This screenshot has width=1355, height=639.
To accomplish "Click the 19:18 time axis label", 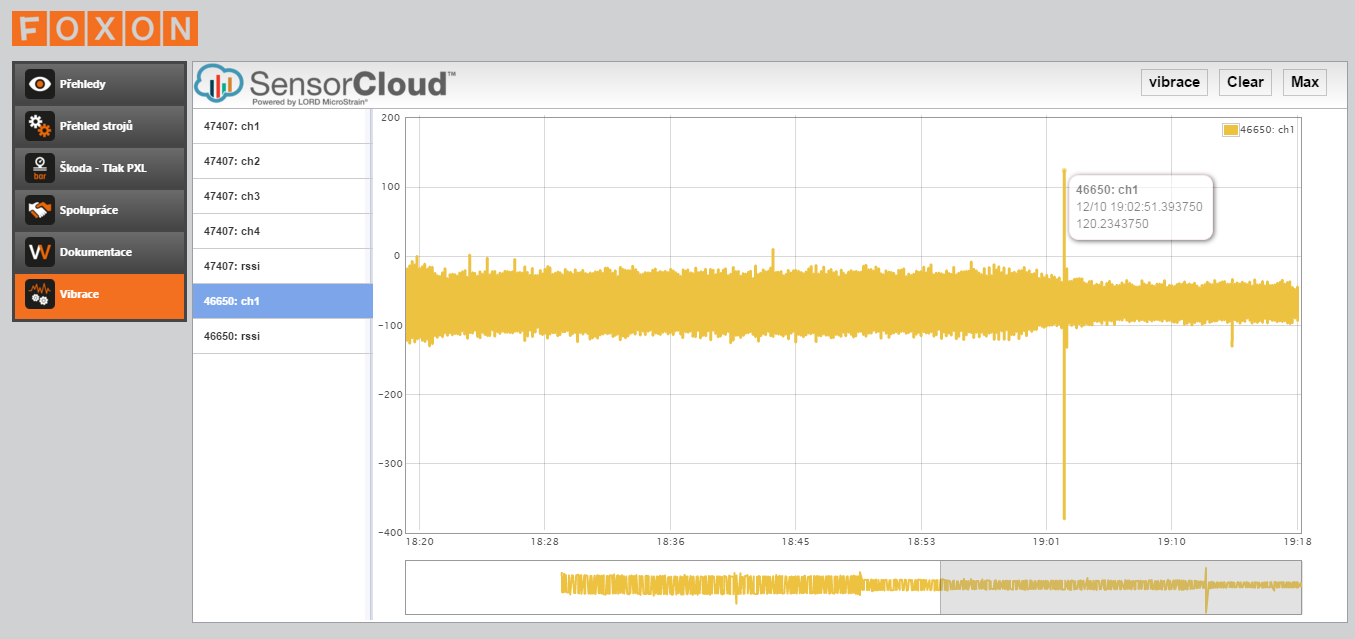I will (x=1297, y=541).
